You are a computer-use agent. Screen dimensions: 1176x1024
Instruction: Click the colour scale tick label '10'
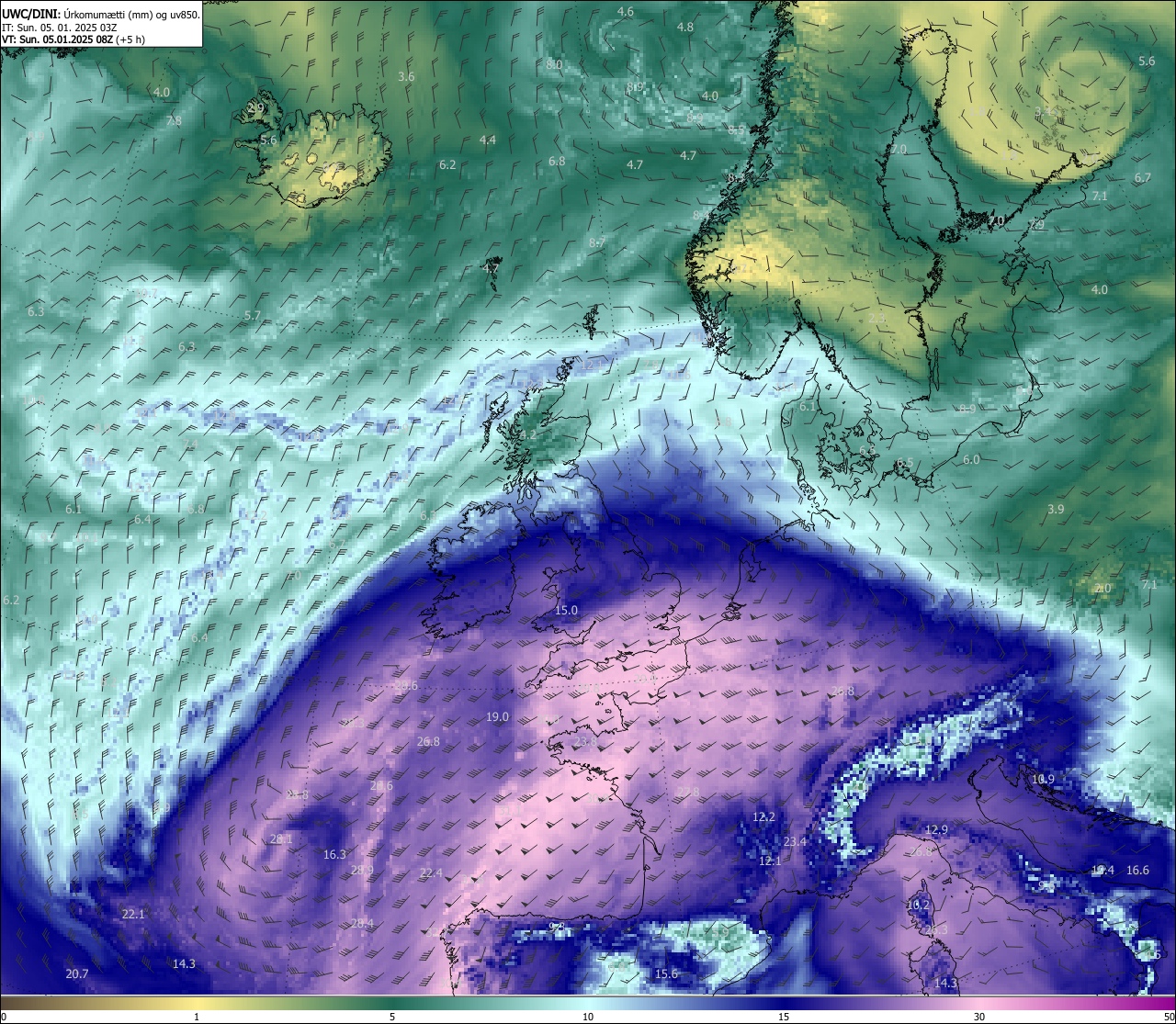pos(588,1017)
